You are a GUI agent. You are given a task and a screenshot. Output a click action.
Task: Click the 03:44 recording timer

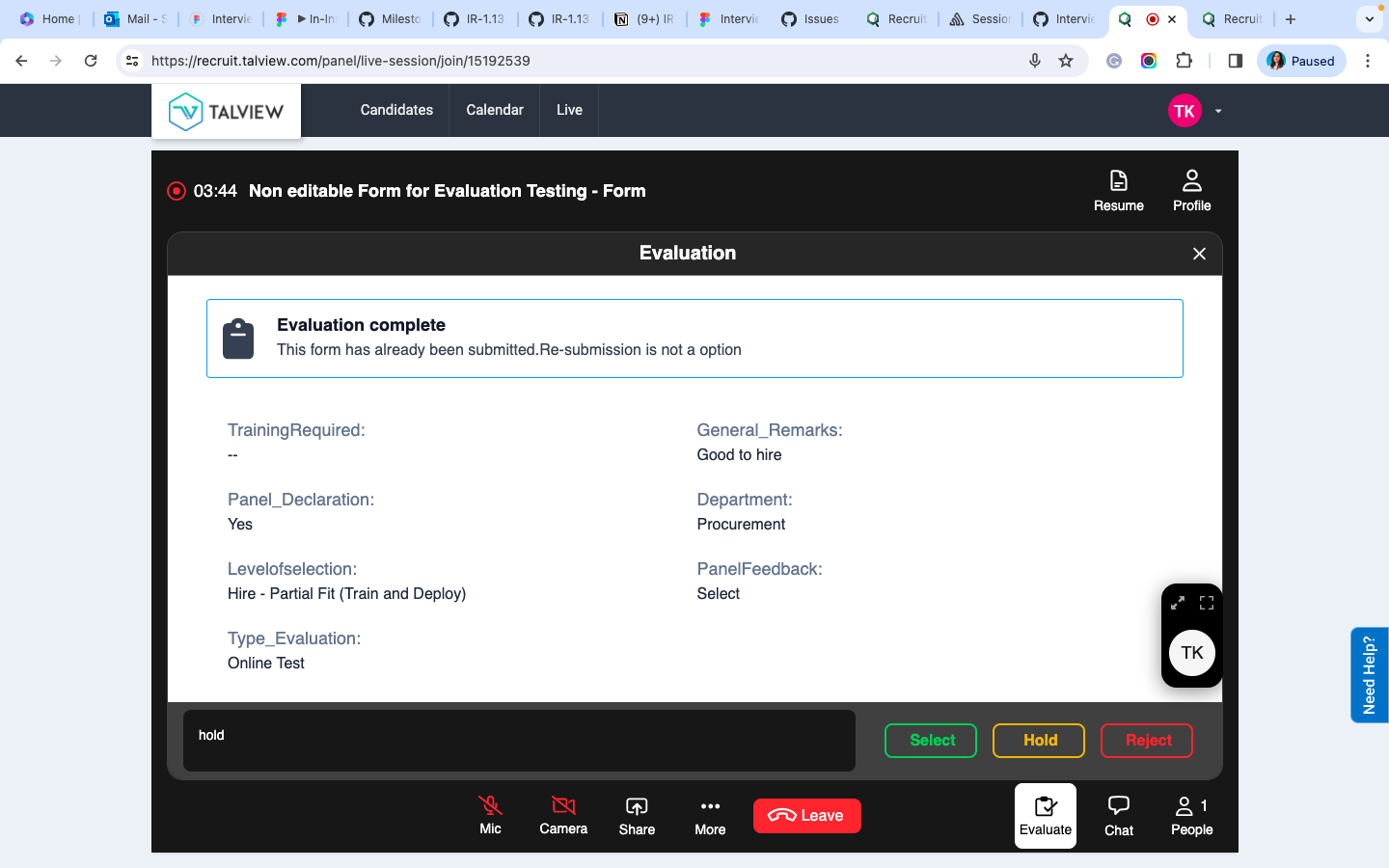tap(215, 191)
